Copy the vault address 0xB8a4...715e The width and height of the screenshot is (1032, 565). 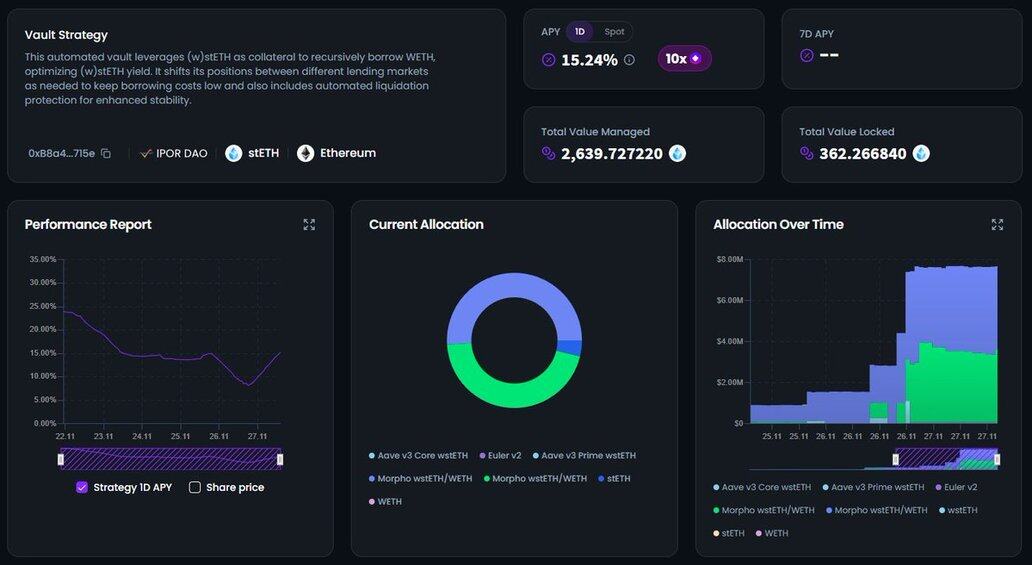click(x=106, y=154)
